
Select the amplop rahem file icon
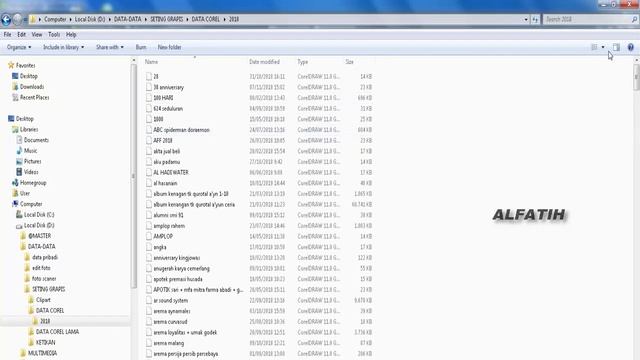coord(149,226)
